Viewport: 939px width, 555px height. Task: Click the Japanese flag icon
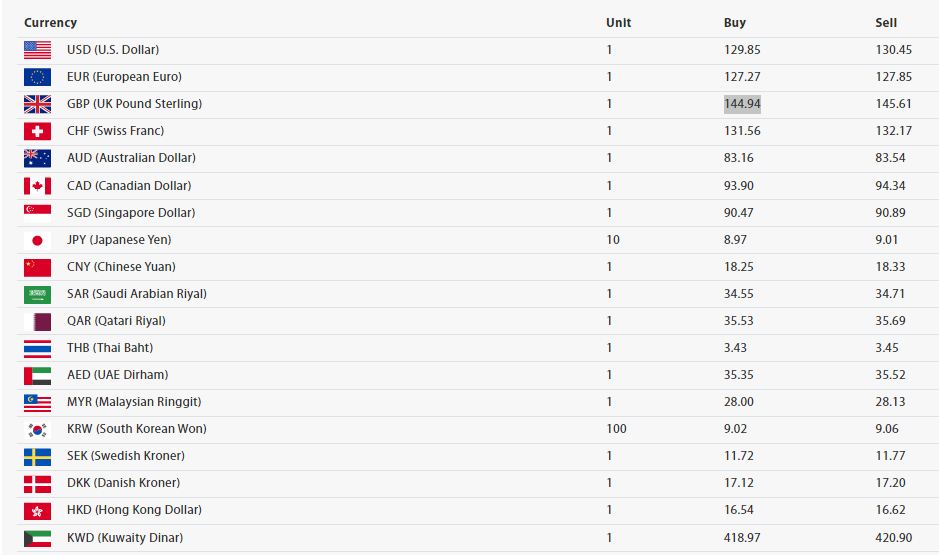pos(37,240)
